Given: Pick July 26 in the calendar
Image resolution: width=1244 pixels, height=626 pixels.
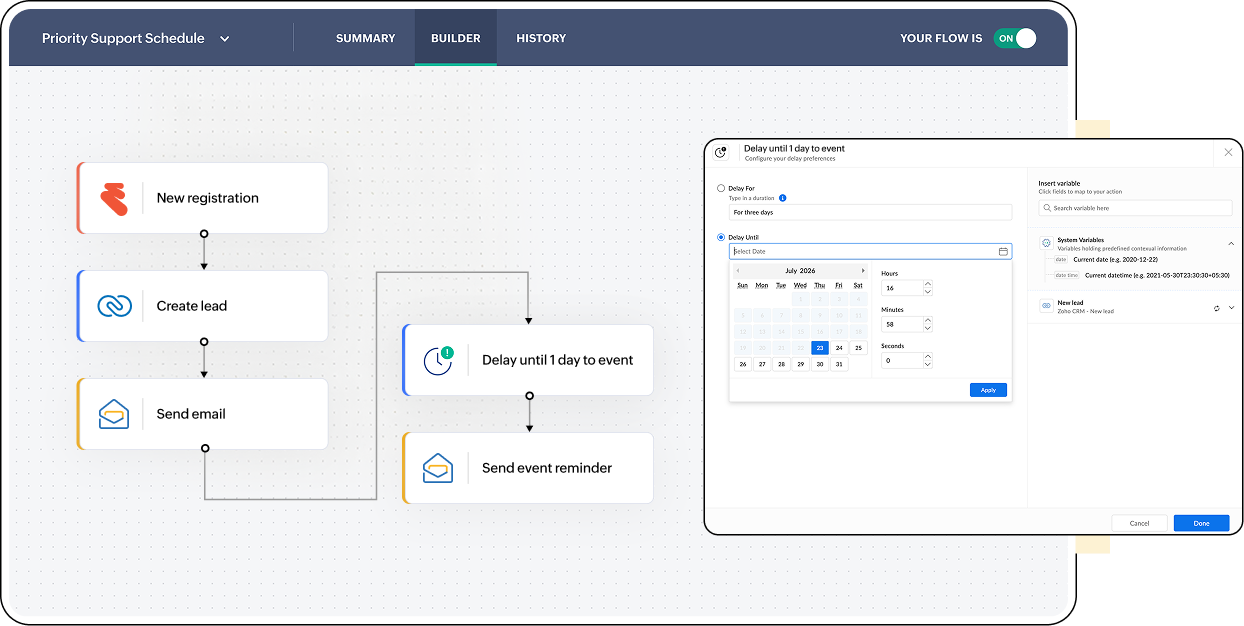Looking at the screenshot, I should (743, 364).
